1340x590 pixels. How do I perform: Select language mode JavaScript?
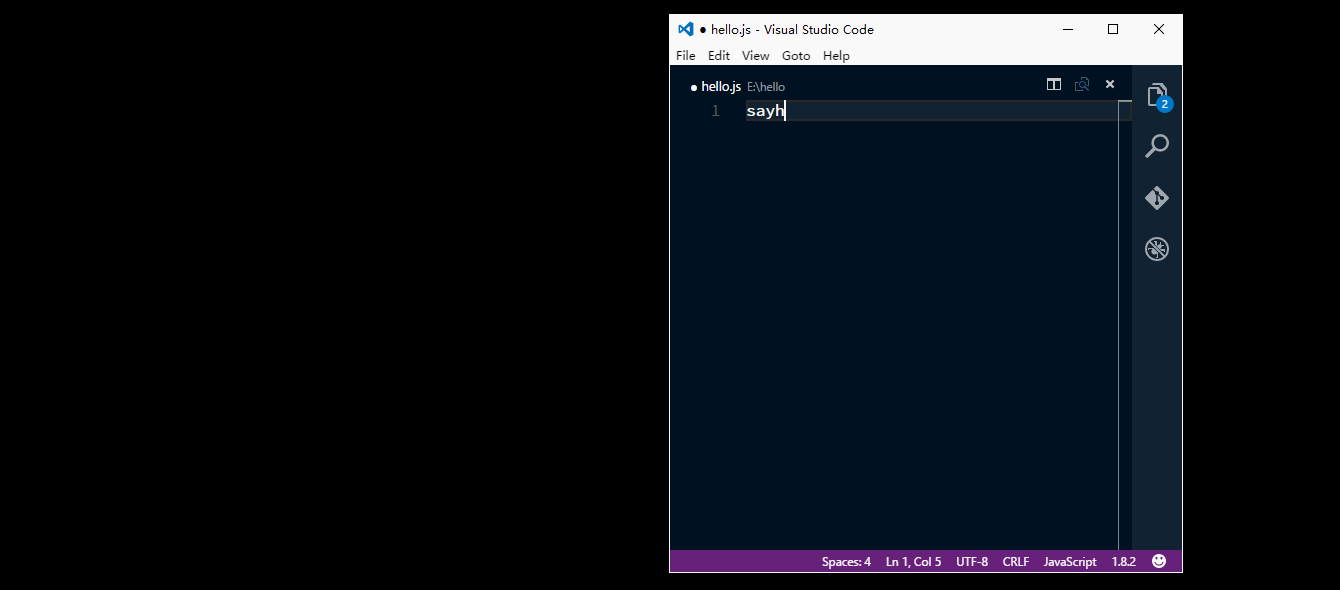[1070, 562]
